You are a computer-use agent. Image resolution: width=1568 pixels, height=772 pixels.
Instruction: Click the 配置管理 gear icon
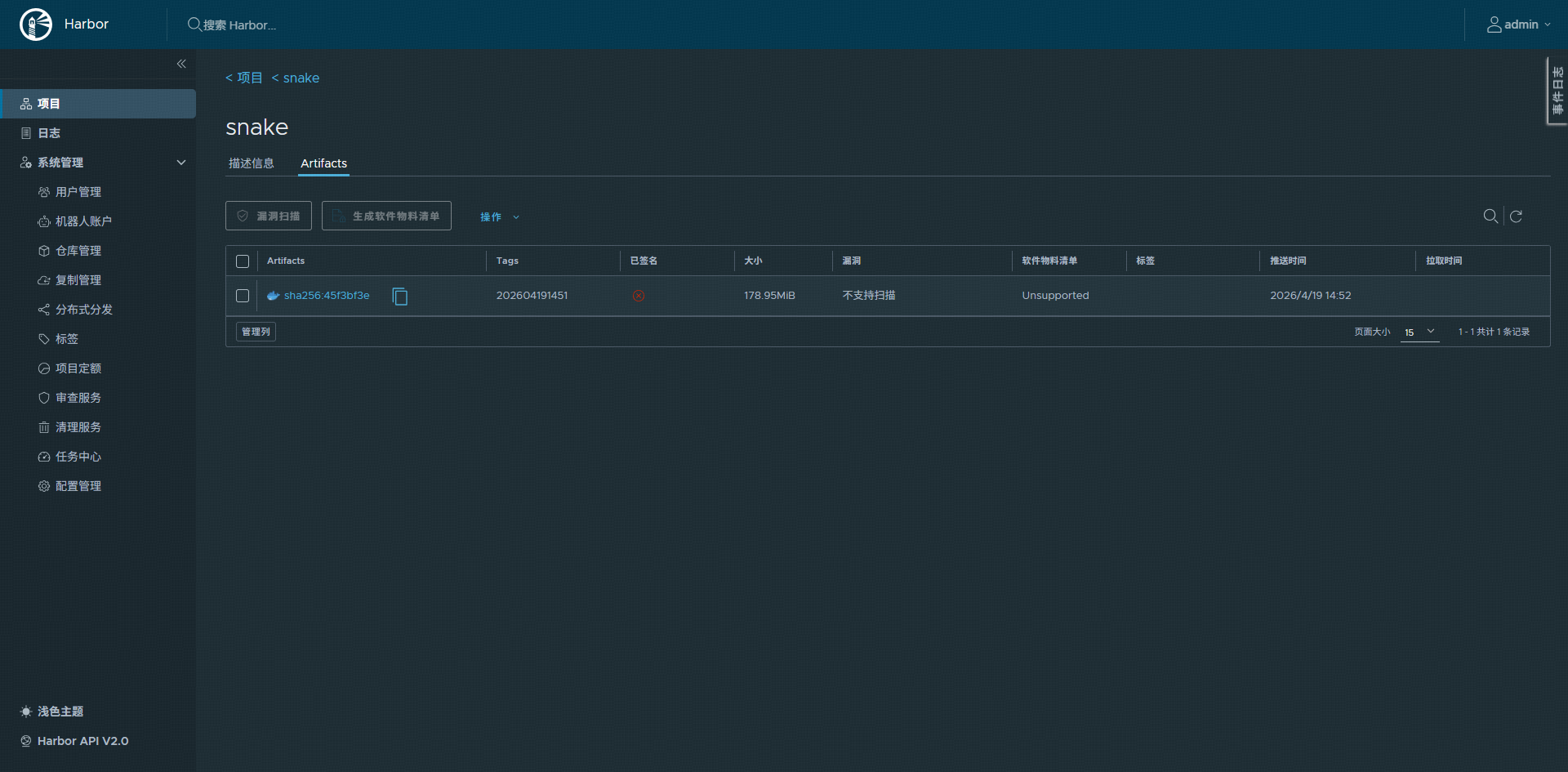tap(44, 486)
